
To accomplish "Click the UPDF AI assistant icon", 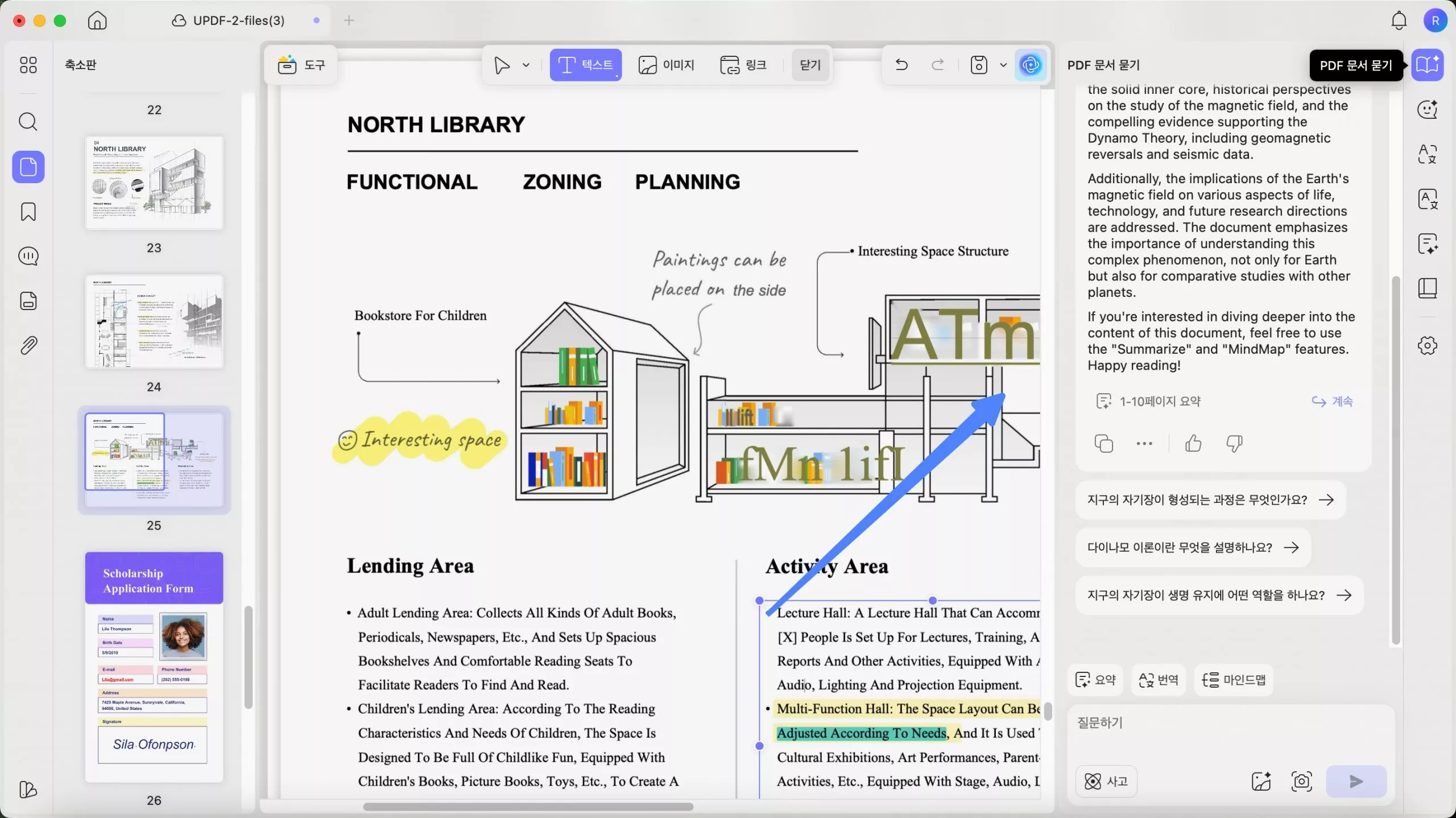I will (1030, 65).
